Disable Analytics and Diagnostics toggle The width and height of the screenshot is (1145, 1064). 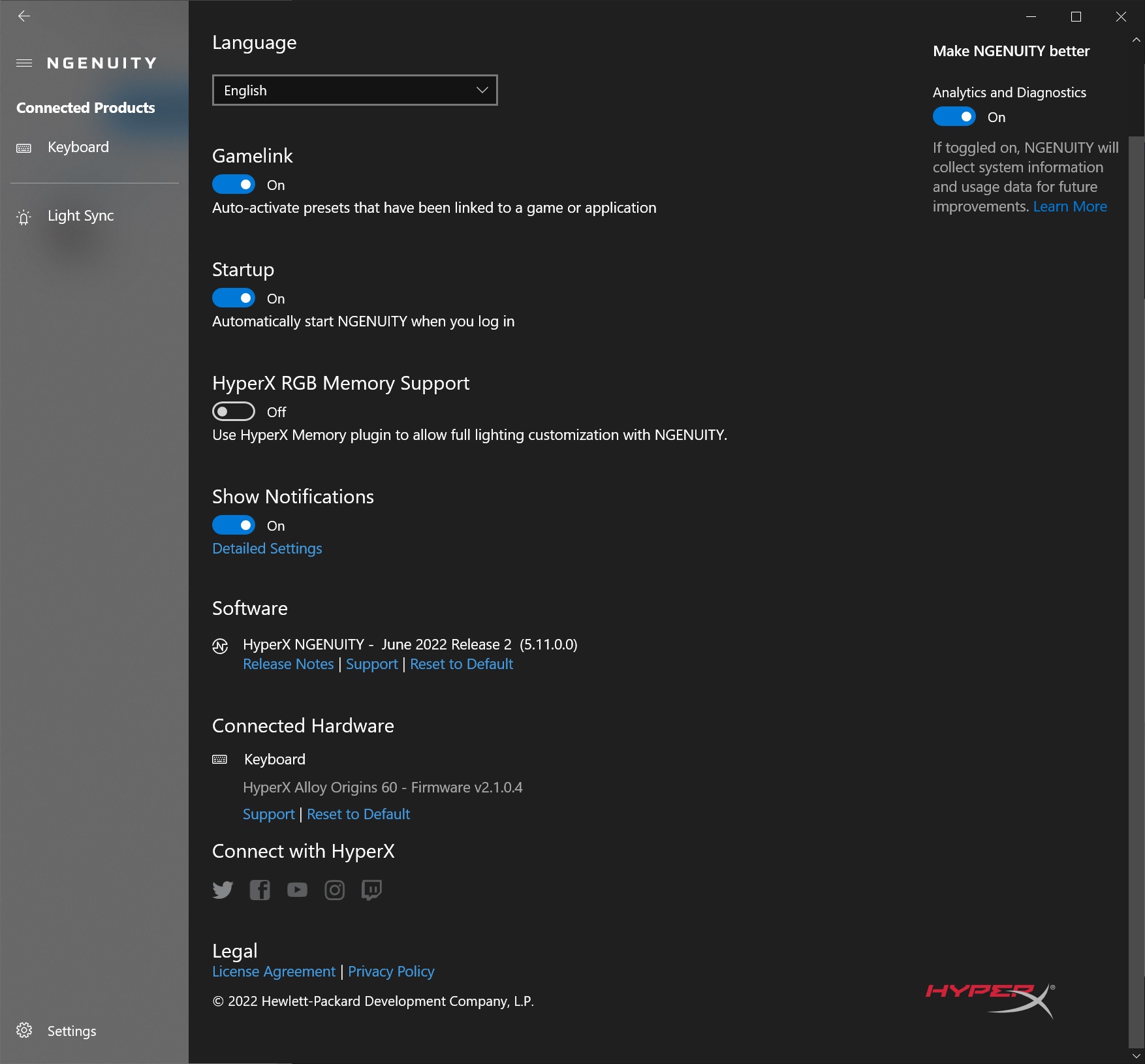click(954, 117)
